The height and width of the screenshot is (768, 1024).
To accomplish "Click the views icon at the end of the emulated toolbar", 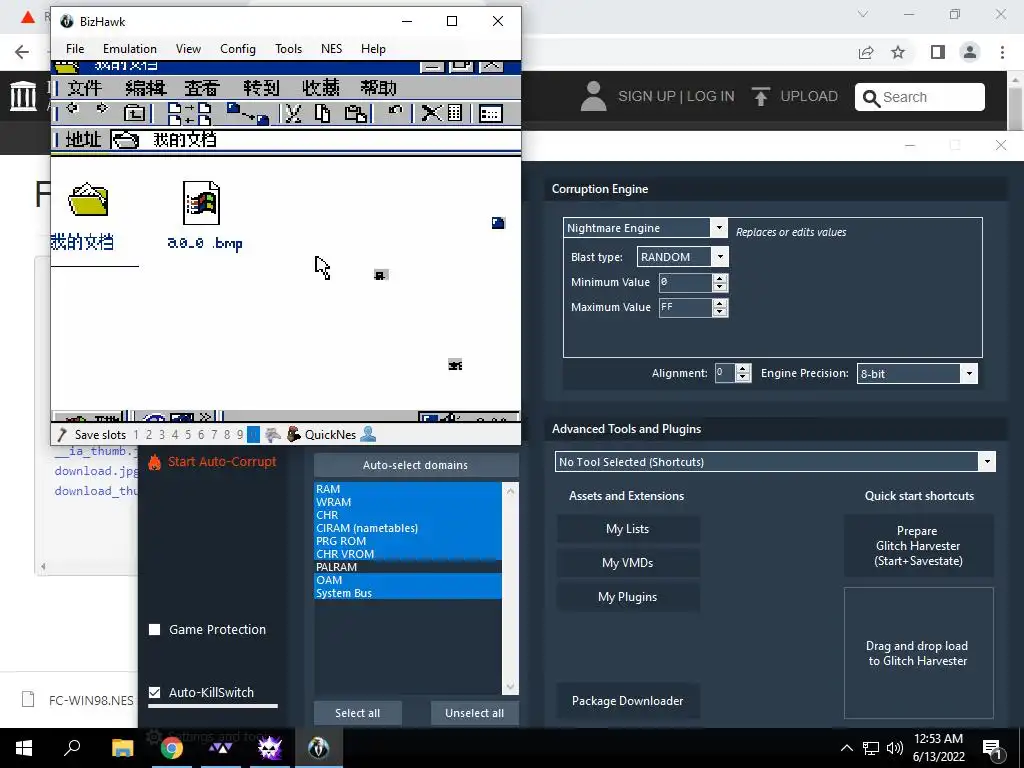I will pyautogui.click(x=490, y=114).
